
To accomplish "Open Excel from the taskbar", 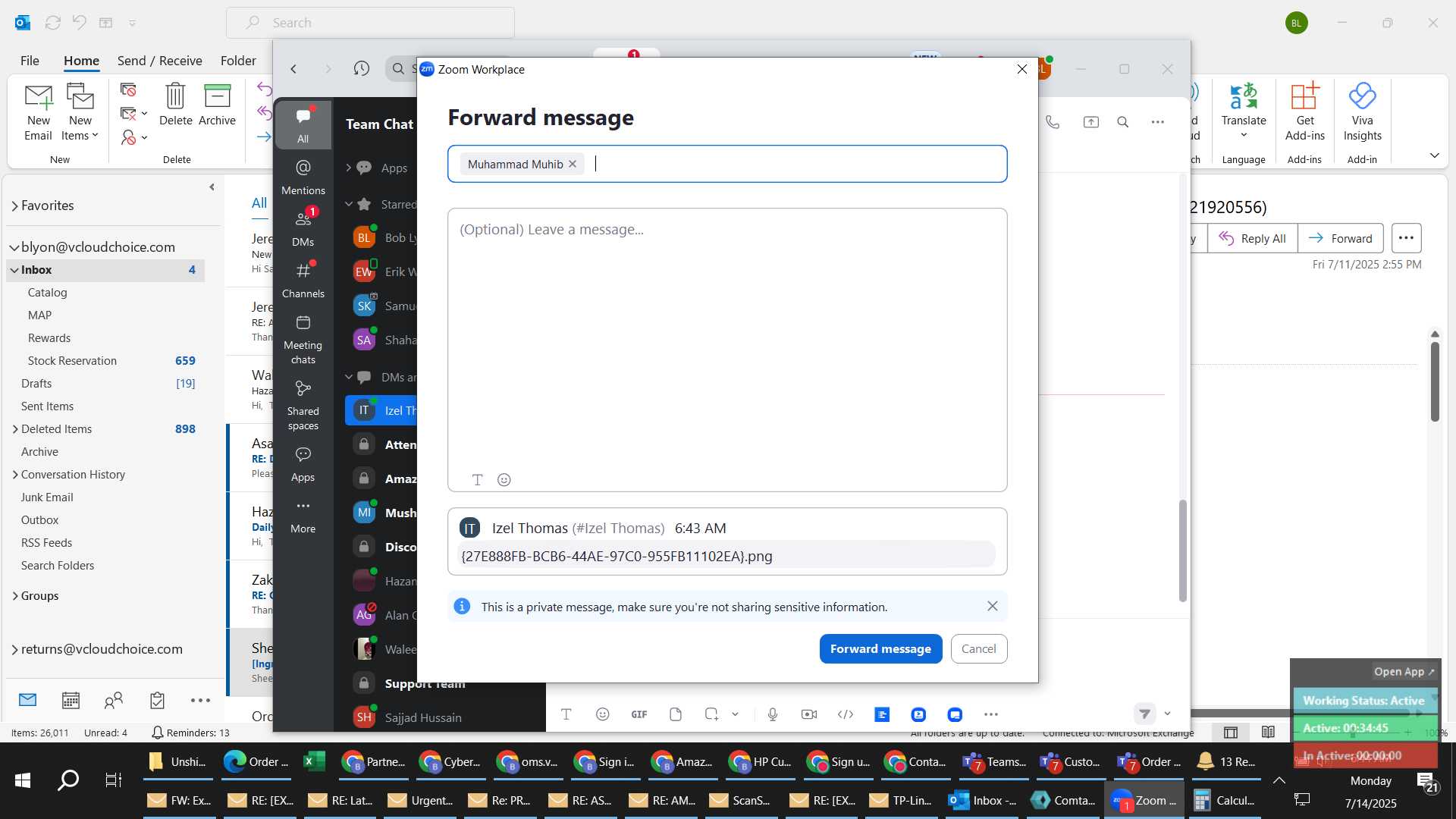I will click(x=314, y=761).
